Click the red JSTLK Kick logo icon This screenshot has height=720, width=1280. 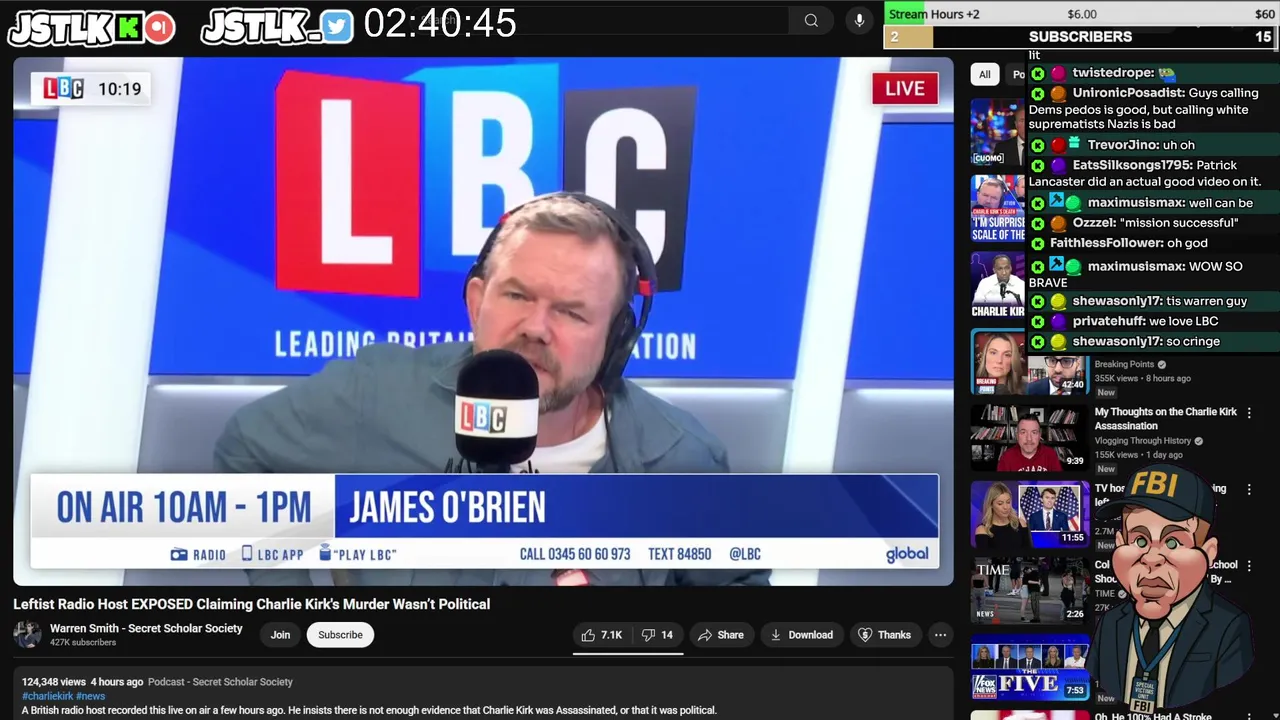coord(159,28)
